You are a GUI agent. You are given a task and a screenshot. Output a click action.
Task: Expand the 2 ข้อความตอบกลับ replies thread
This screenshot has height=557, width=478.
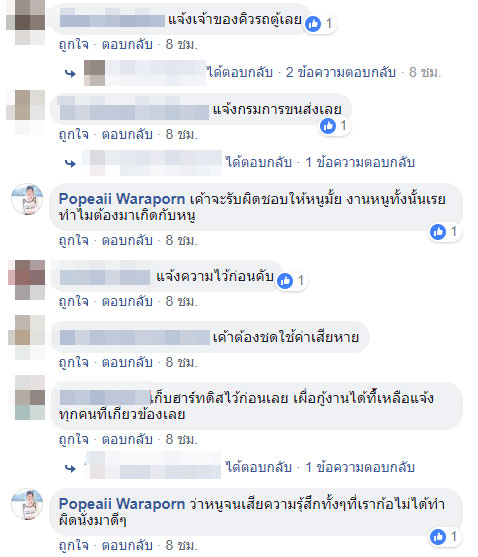341,72
